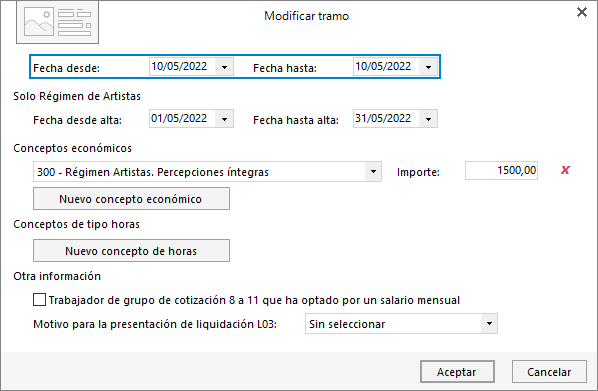
Task: Enable the grupo de cotización 8 a 11 checkbox
Action: [x=39, y=300]
